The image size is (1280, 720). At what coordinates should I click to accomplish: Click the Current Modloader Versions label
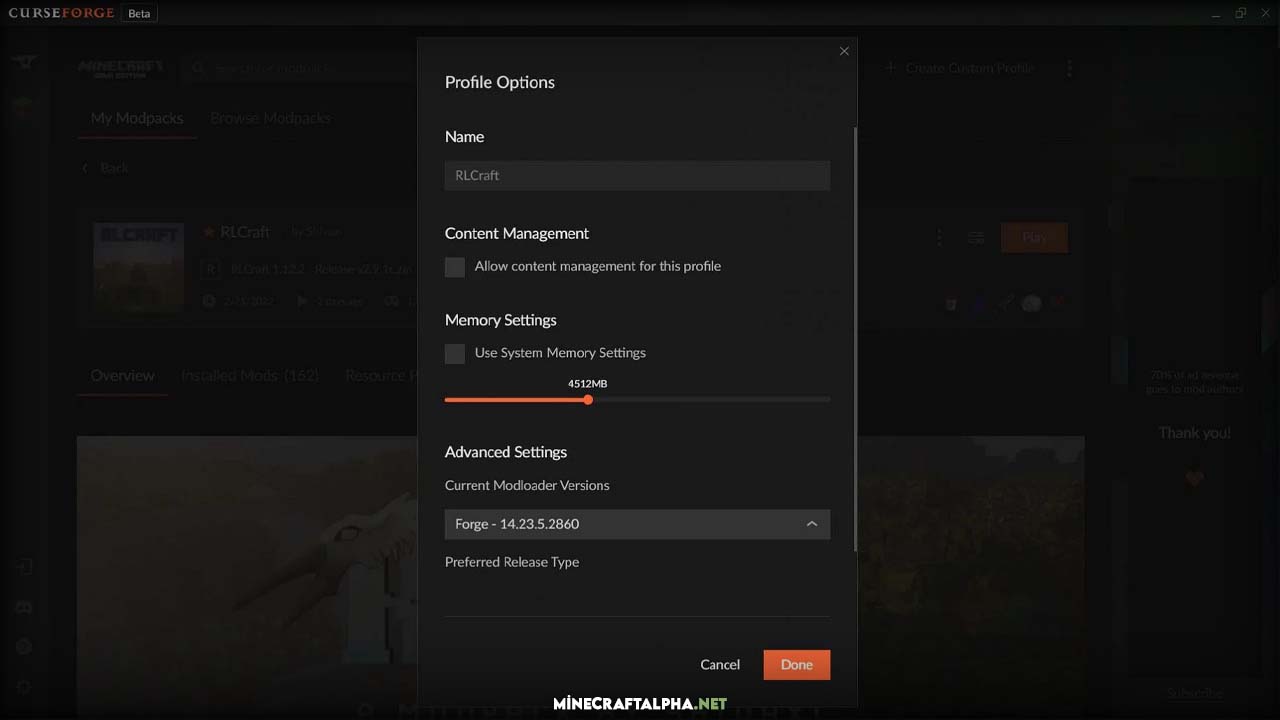click(x=527, y=485)
